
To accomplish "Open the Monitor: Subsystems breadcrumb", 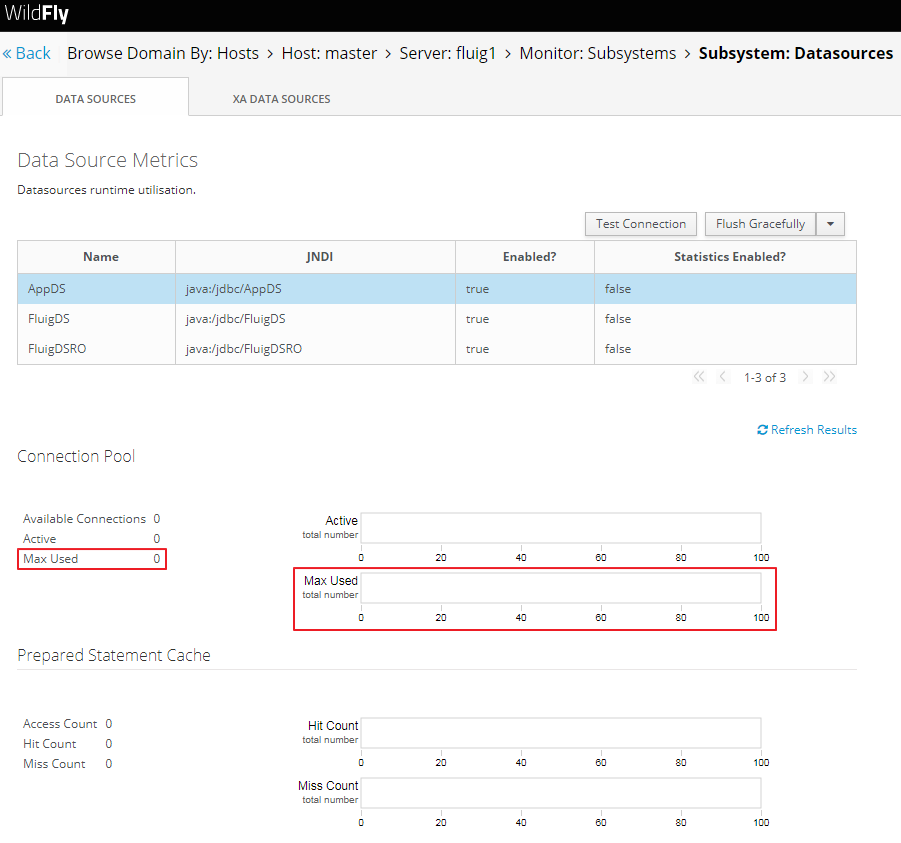I will coord(598,53).
